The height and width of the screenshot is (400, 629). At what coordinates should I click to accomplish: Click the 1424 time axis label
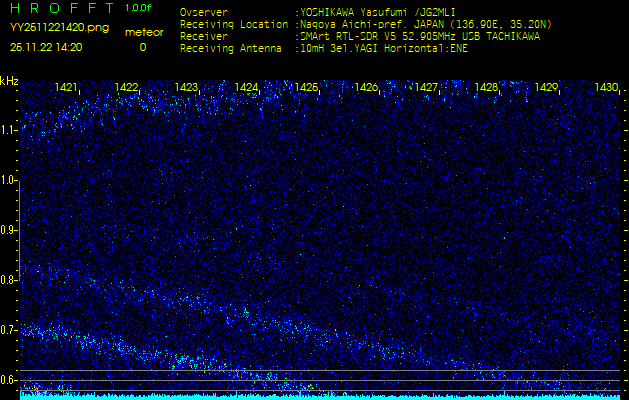(247, 88)
